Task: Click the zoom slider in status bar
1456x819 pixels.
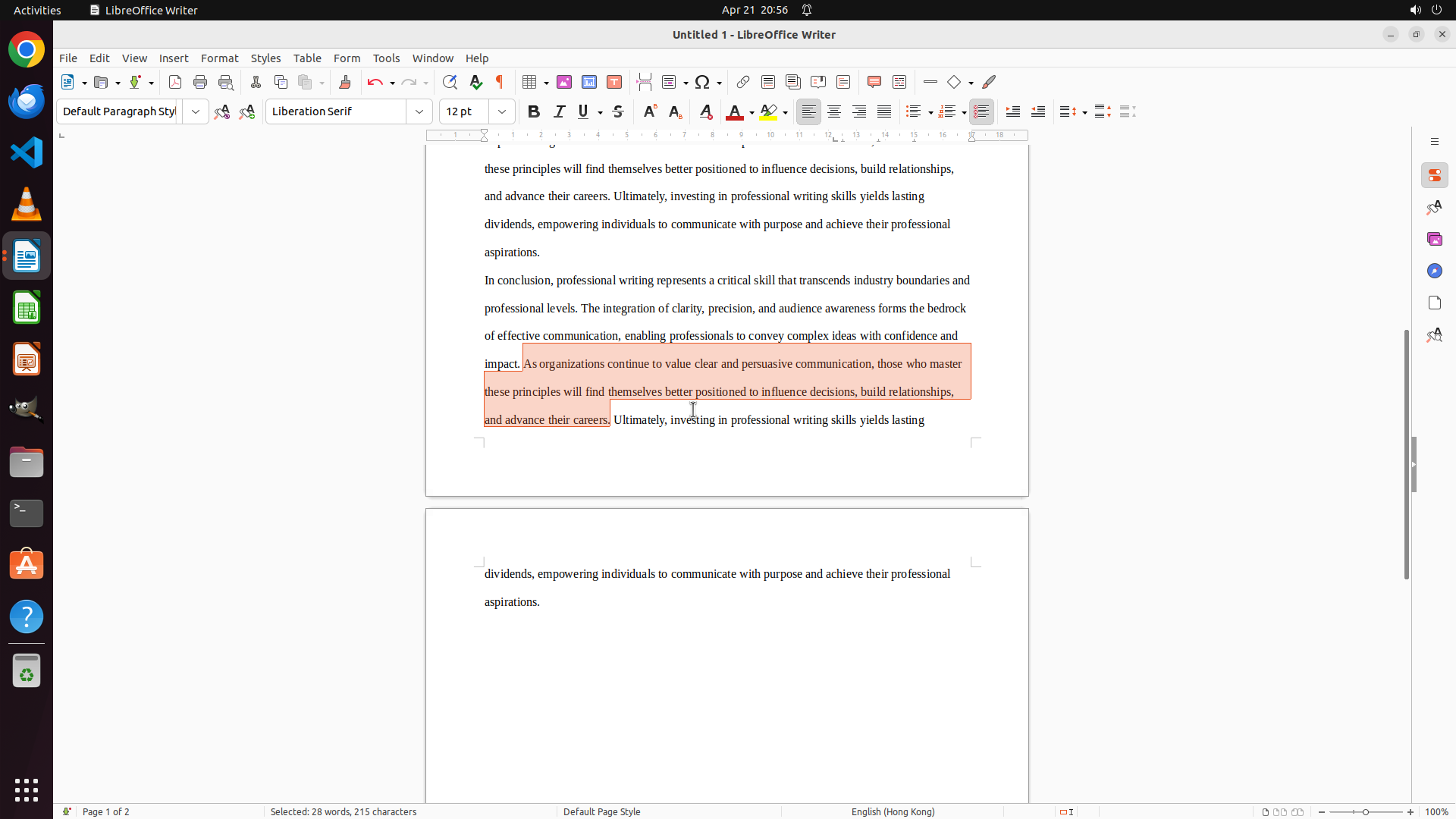Action: coord(1365,811)
